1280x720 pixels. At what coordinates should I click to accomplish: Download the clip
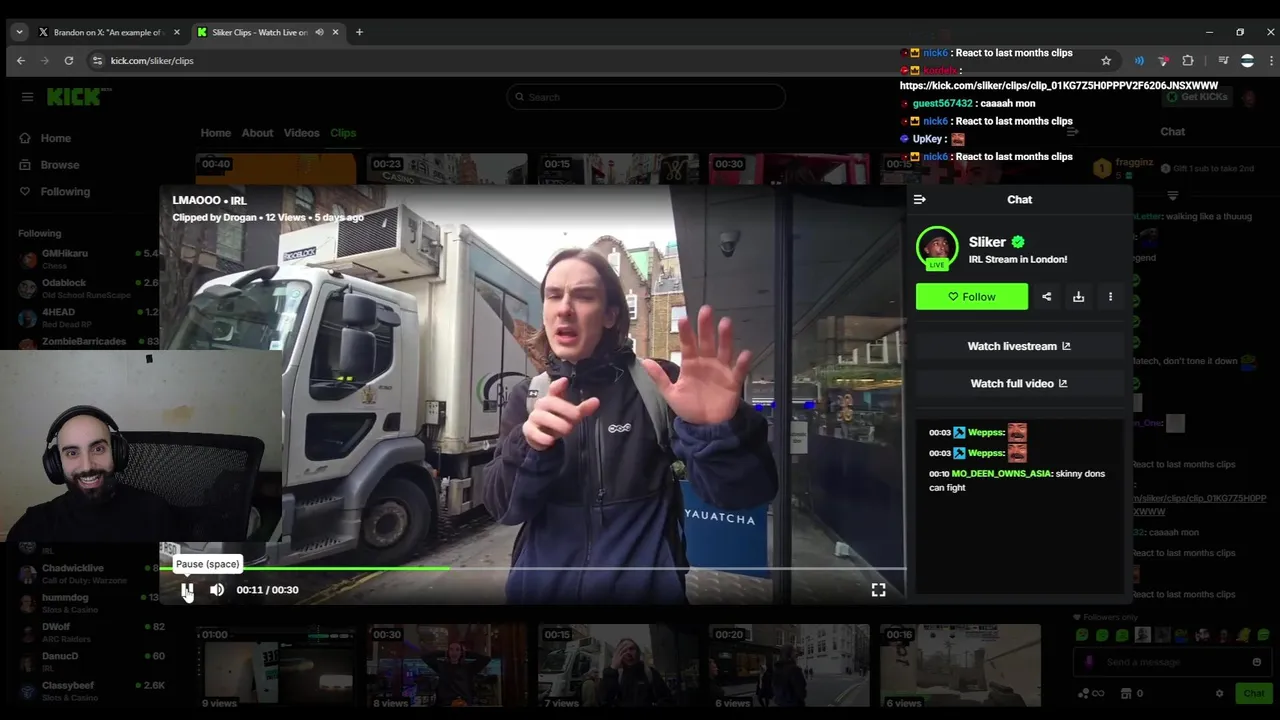(1078, 296)
